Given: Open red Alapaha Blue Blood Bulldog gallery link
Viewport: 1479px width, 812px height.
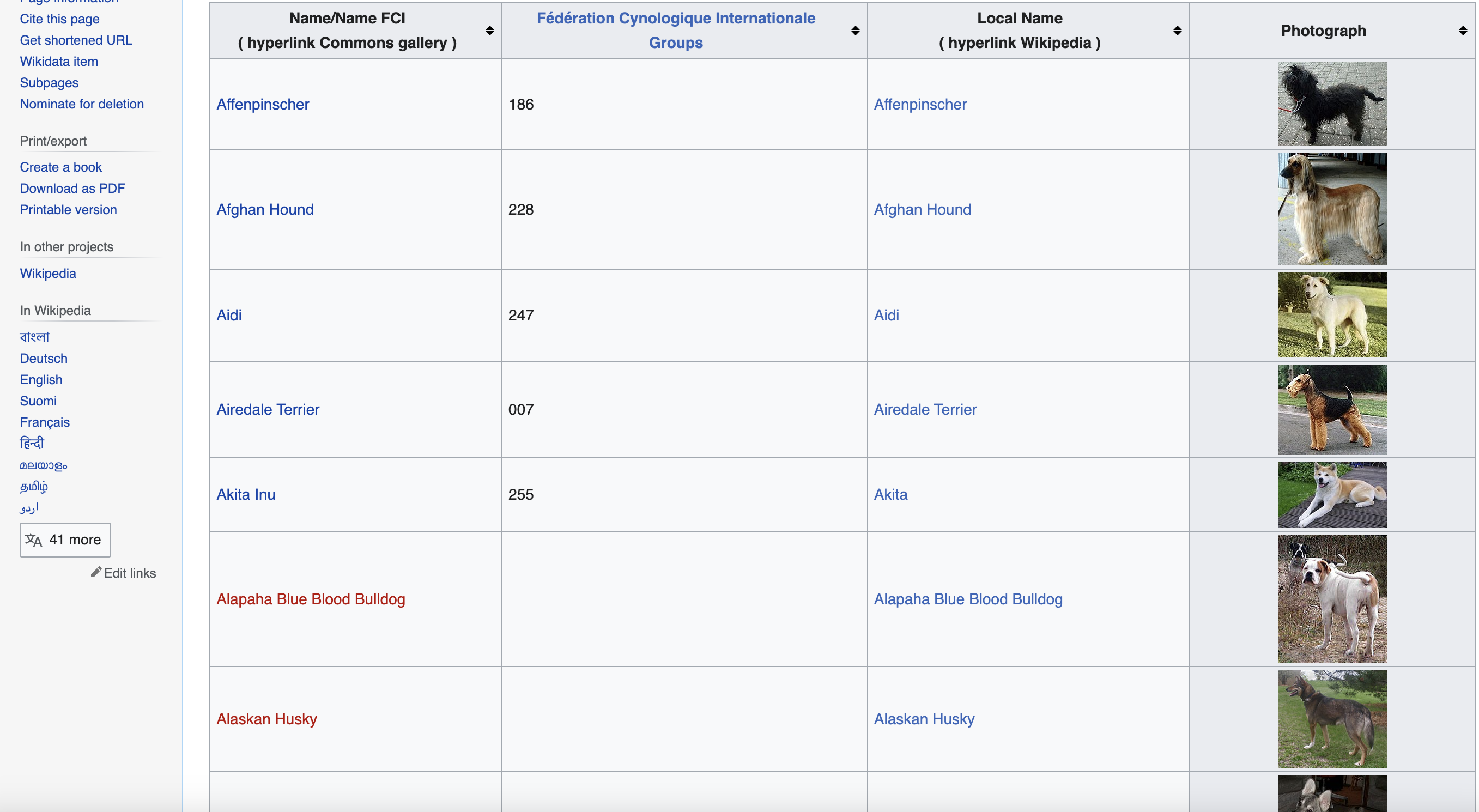Looking at the screenshot, I should point(311,598).
